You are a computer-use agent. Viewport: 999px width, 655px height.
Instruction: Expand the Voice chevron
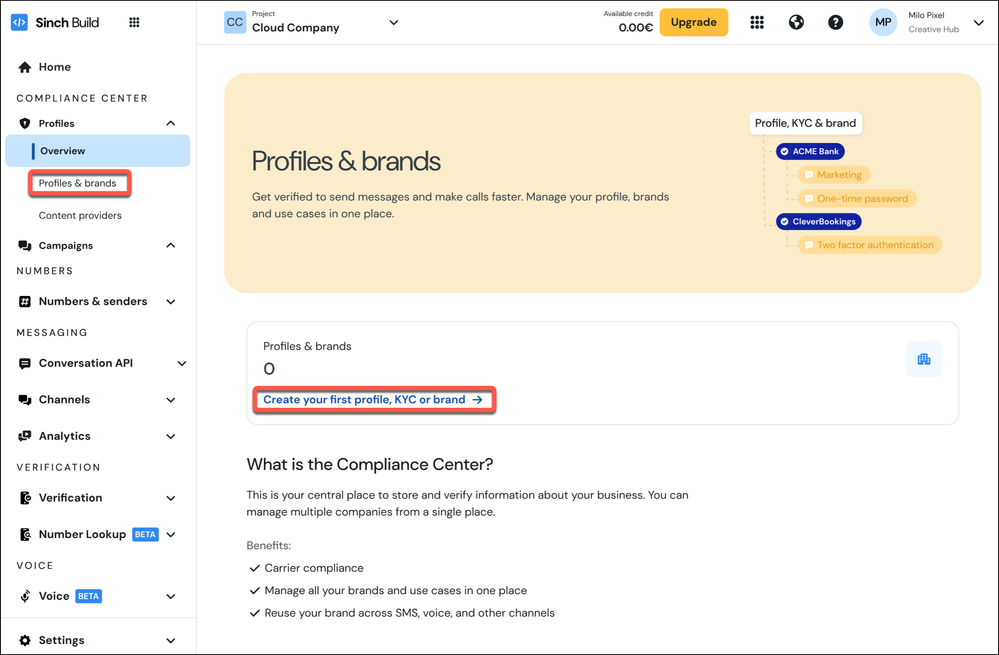click(171, 596)
